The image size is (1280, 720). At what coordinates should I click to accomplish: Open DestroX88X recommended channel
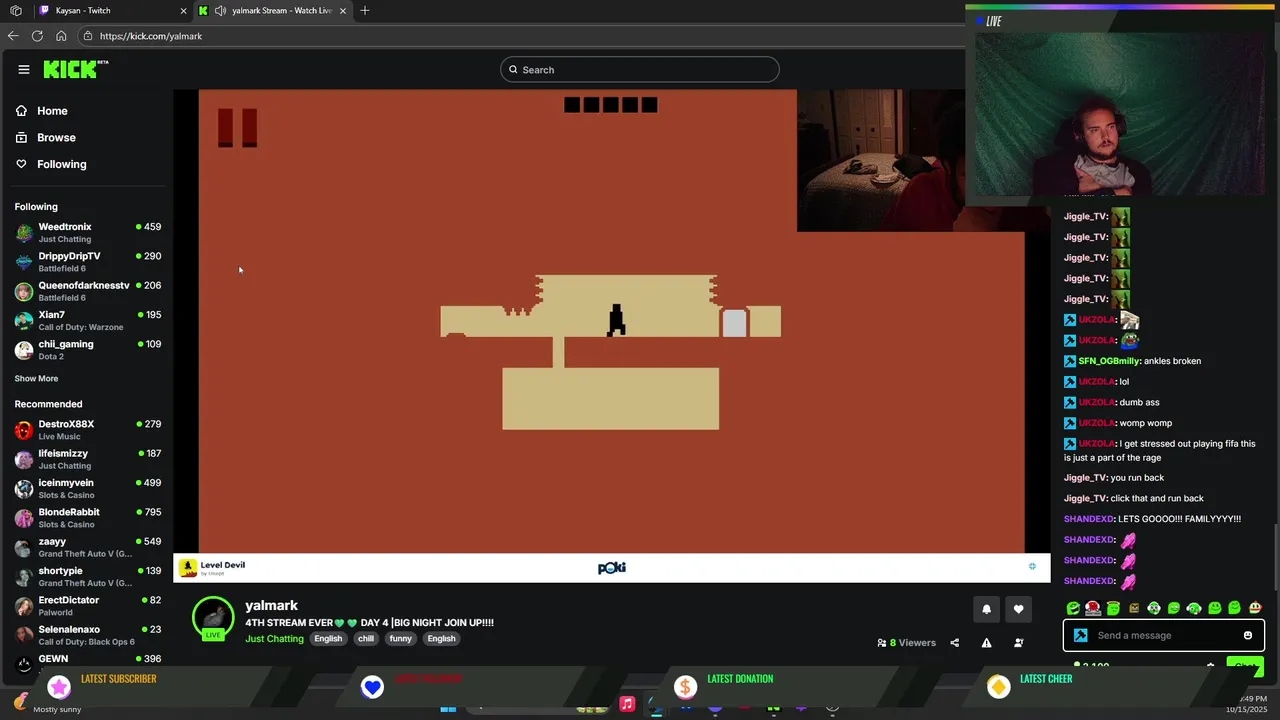click(88, 430)
